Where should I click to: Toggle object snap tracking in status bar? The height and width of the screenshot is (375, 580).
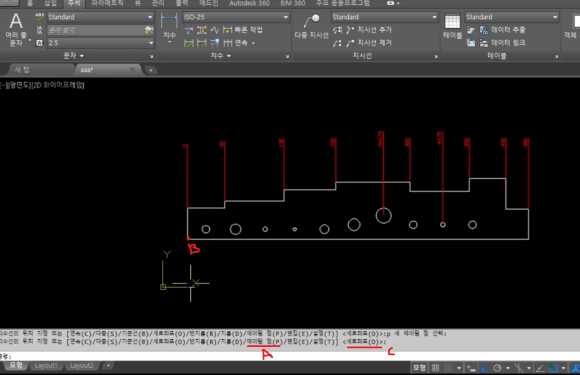[x=540, y=368]
